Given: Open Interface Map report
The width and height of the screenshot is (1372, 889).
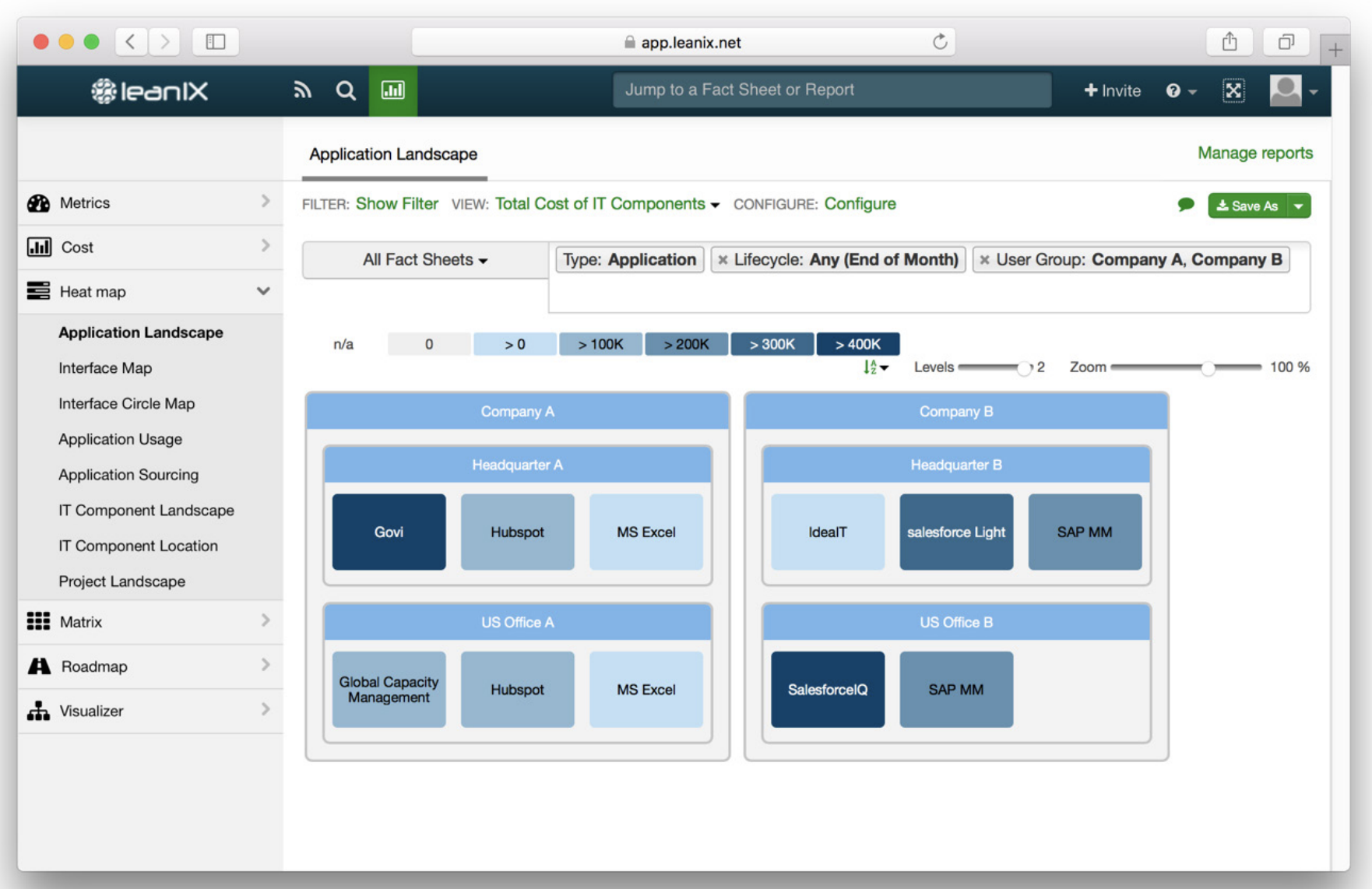Looking at the screenshot, I should 105,368.
